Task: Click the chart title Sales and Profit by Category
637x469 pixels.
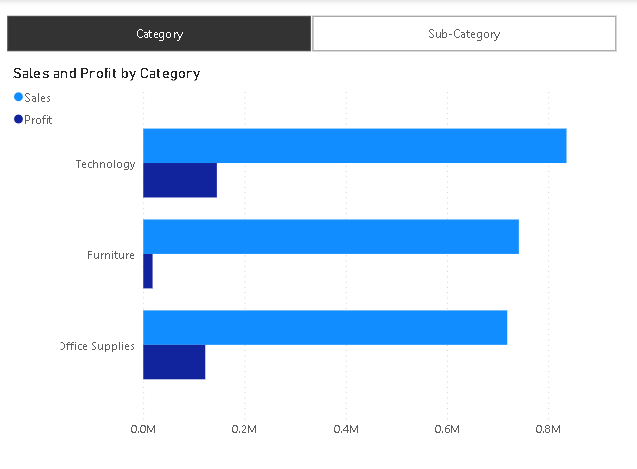Action: [106, 73]
